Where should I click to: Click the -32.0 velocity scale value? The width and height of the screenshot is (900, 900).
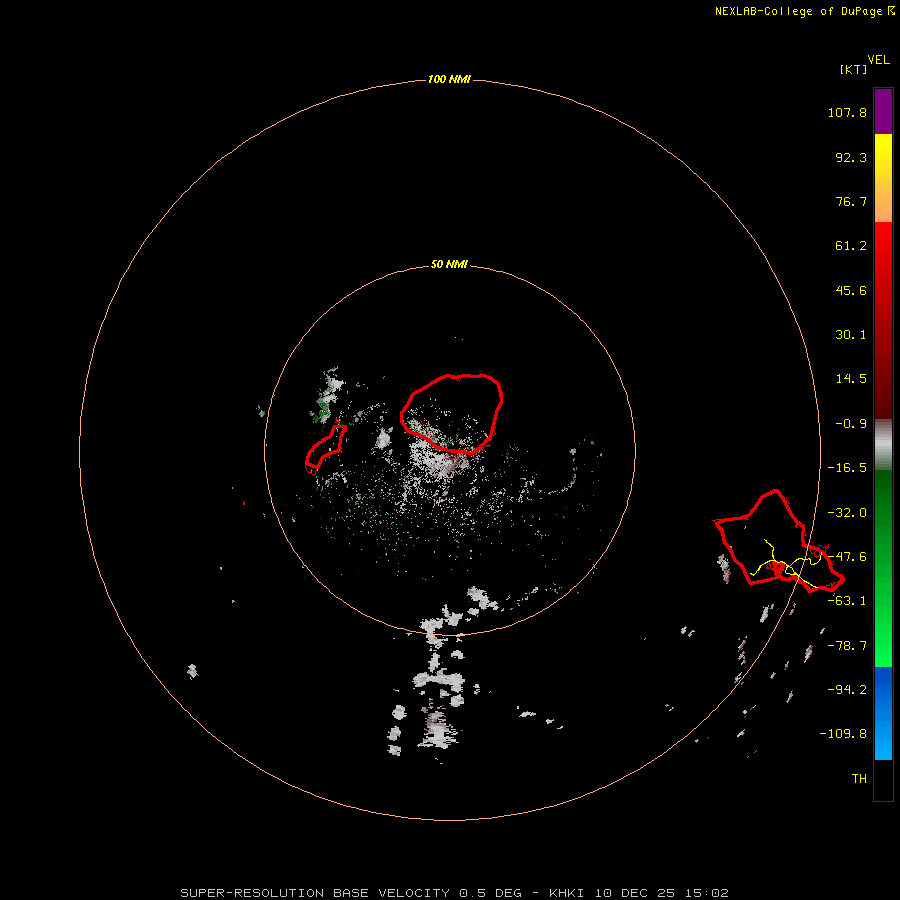click(847, 513)
